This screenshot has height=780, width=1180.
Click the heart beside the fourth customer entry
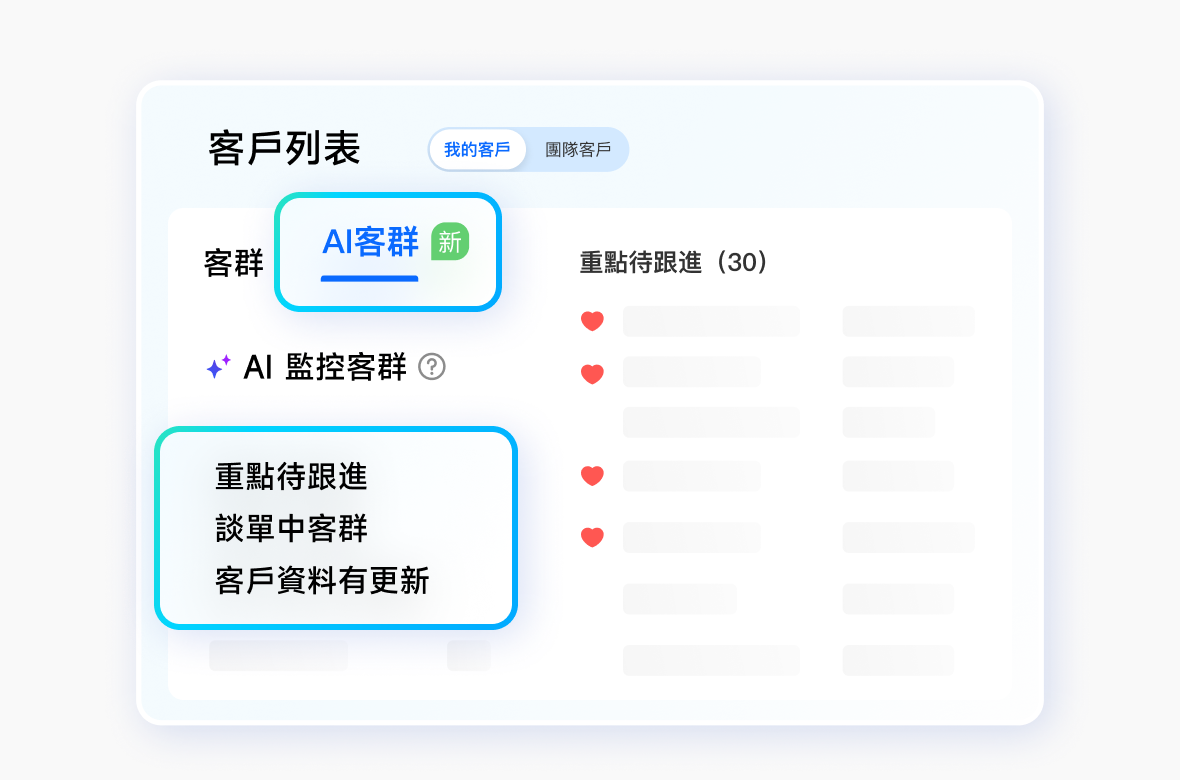592,476
